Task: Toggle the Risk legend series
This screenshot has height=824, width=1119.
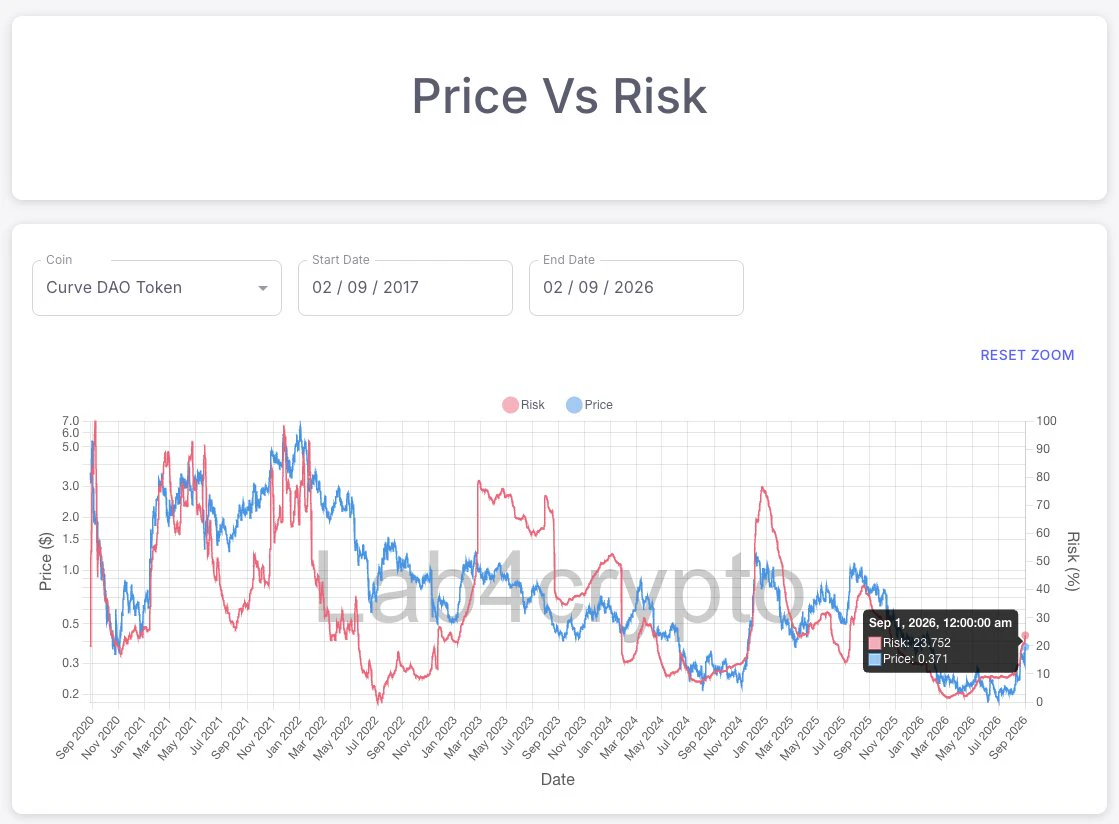Action: click(523, 405)
